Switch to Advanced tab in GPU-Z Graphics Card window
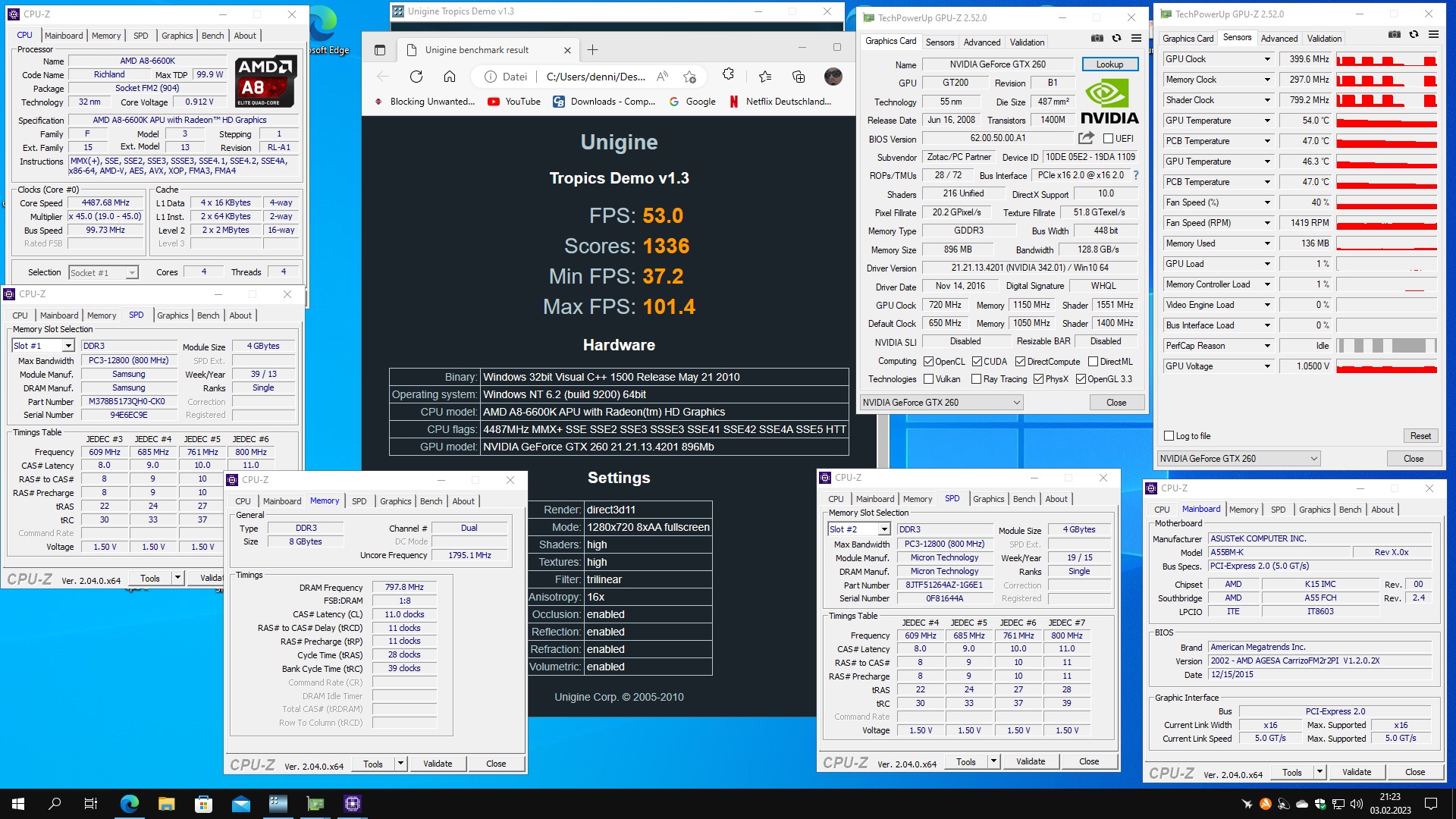The width and height of the screenshot is (1456, 819). coord(982,42)
